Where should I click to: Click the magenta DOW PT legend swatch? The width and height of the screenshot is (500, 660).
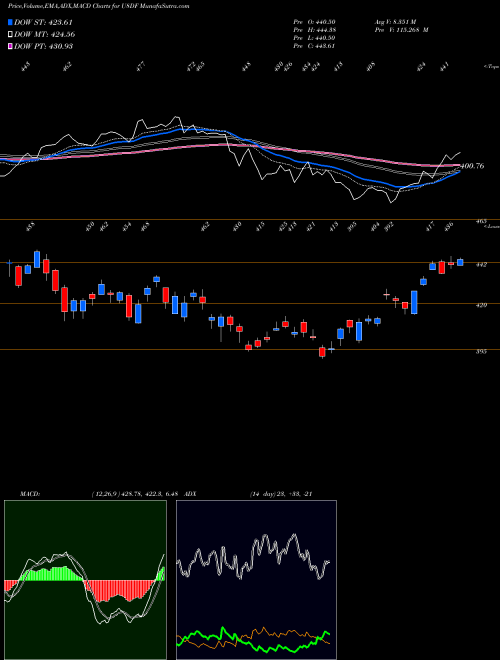(x=10, y=46)
